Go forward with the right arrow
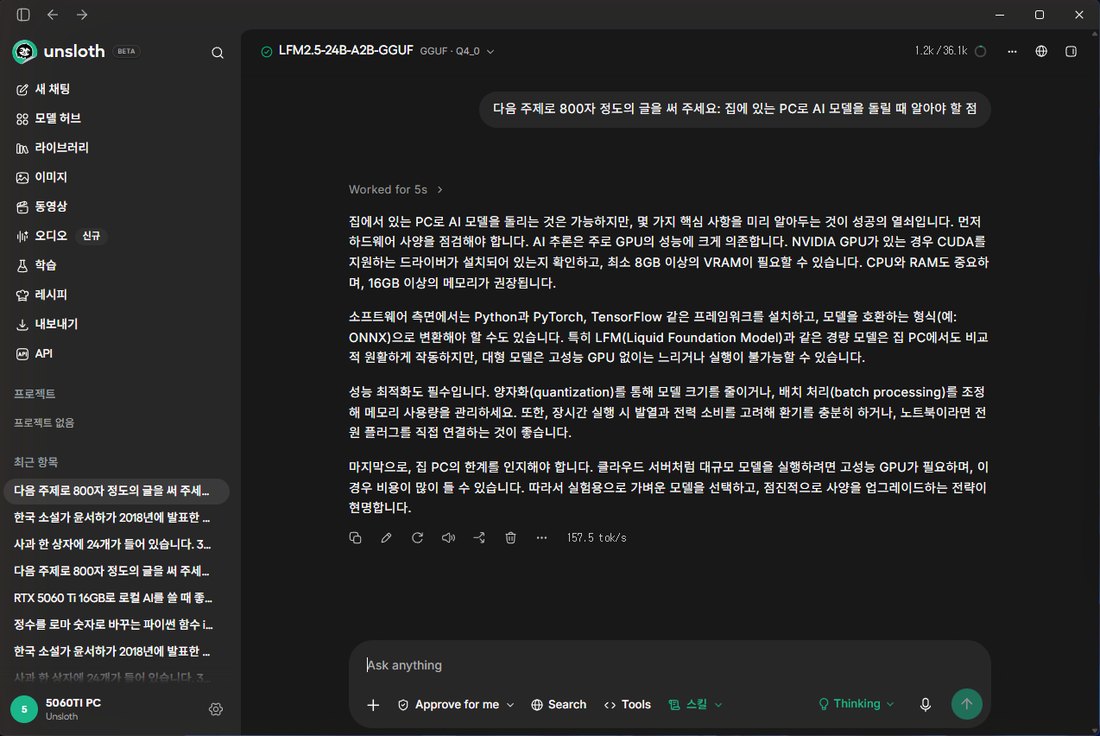Viewport: 1100px width, 736px height. coord(82,15)
